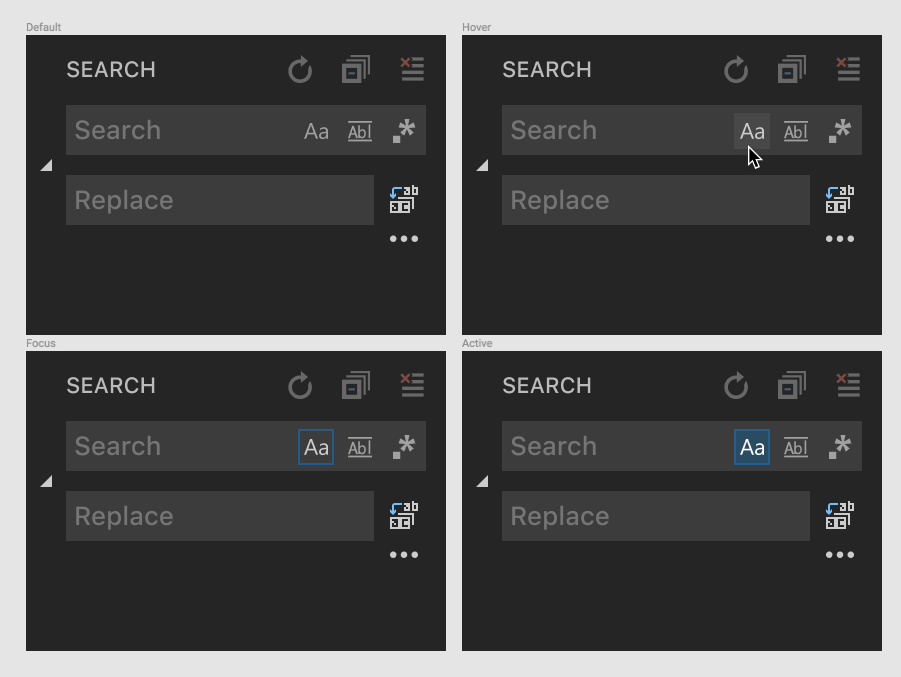Toggle Use Regular Expression in Focus panel

tap(404, 447)
